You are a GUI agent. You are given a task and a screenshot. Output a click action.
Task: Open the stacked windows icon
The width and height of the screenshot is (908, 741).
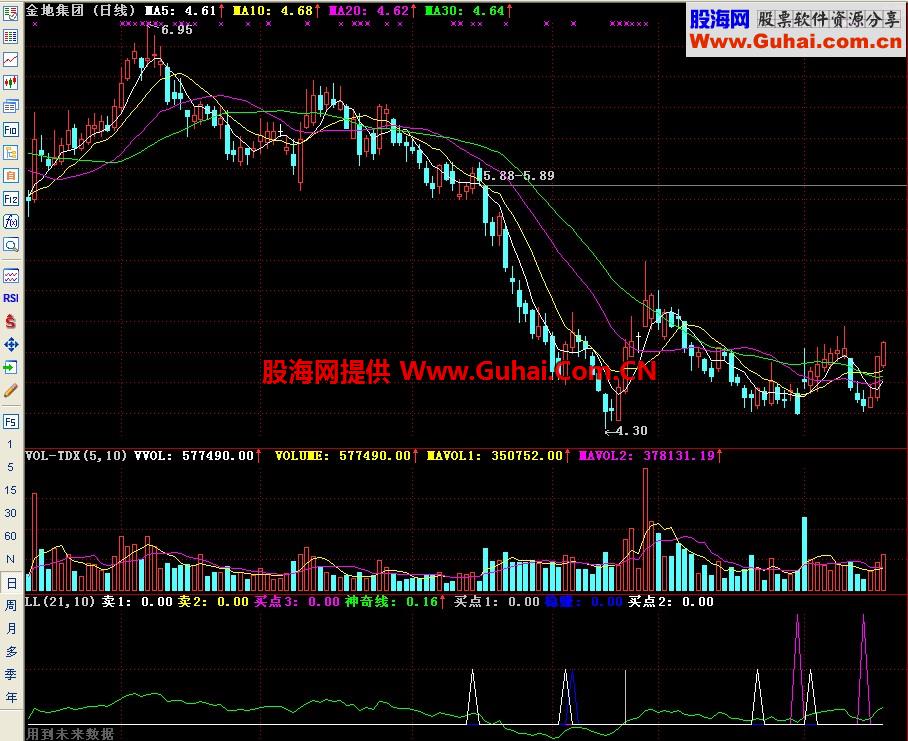tap(10, 106)
